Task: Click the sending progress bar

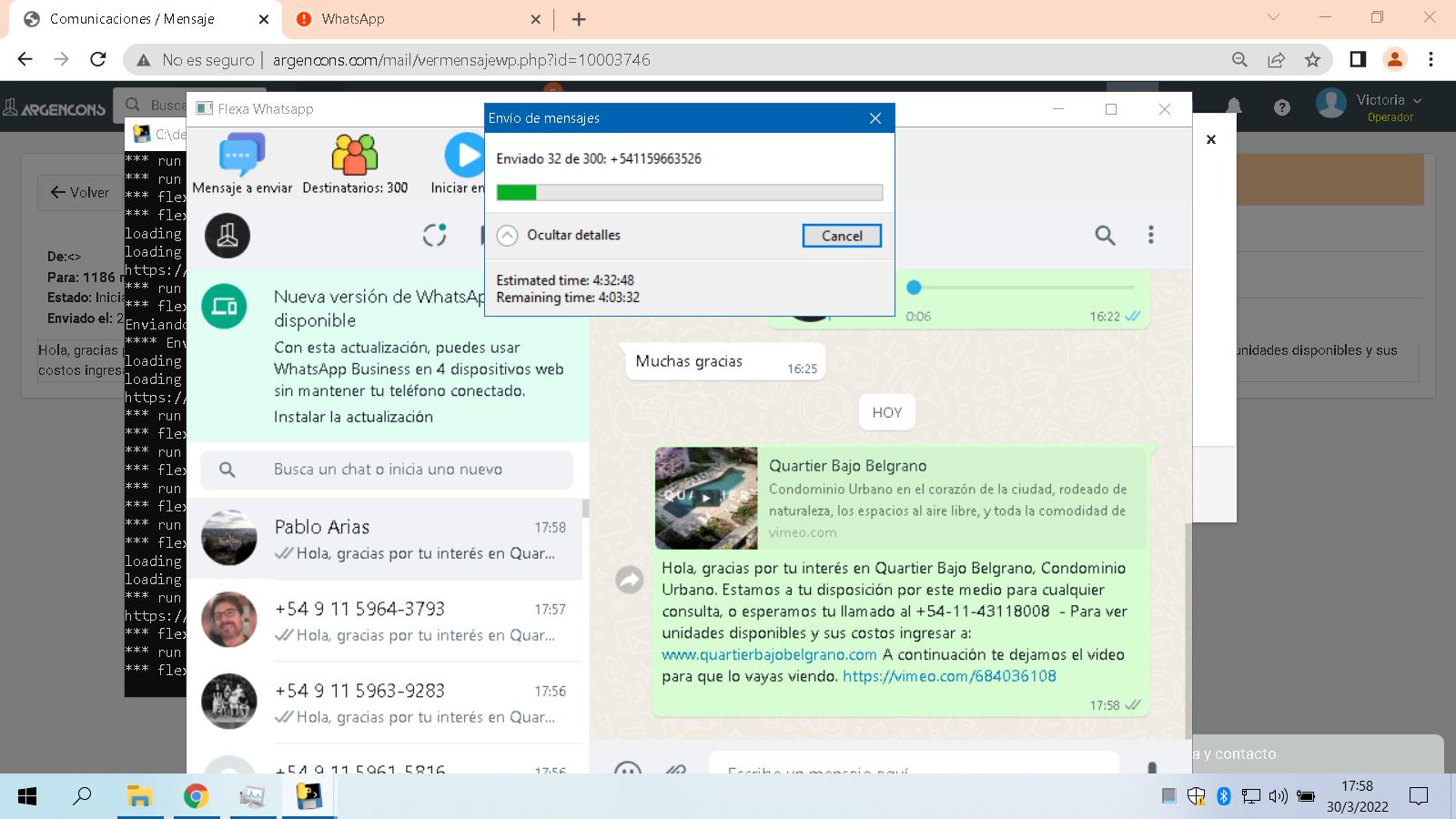Action: pyautogui.click(x=689, y=192)
